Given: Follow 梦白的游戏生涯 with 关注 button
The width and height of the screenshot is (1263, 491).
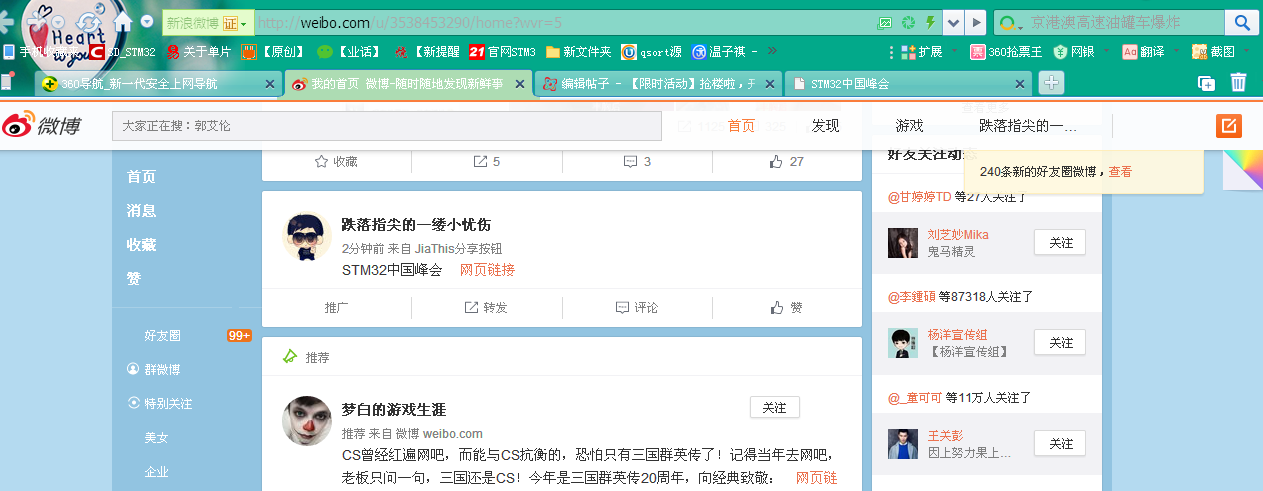Looking at the screenshot, I should tap(774, 408).
